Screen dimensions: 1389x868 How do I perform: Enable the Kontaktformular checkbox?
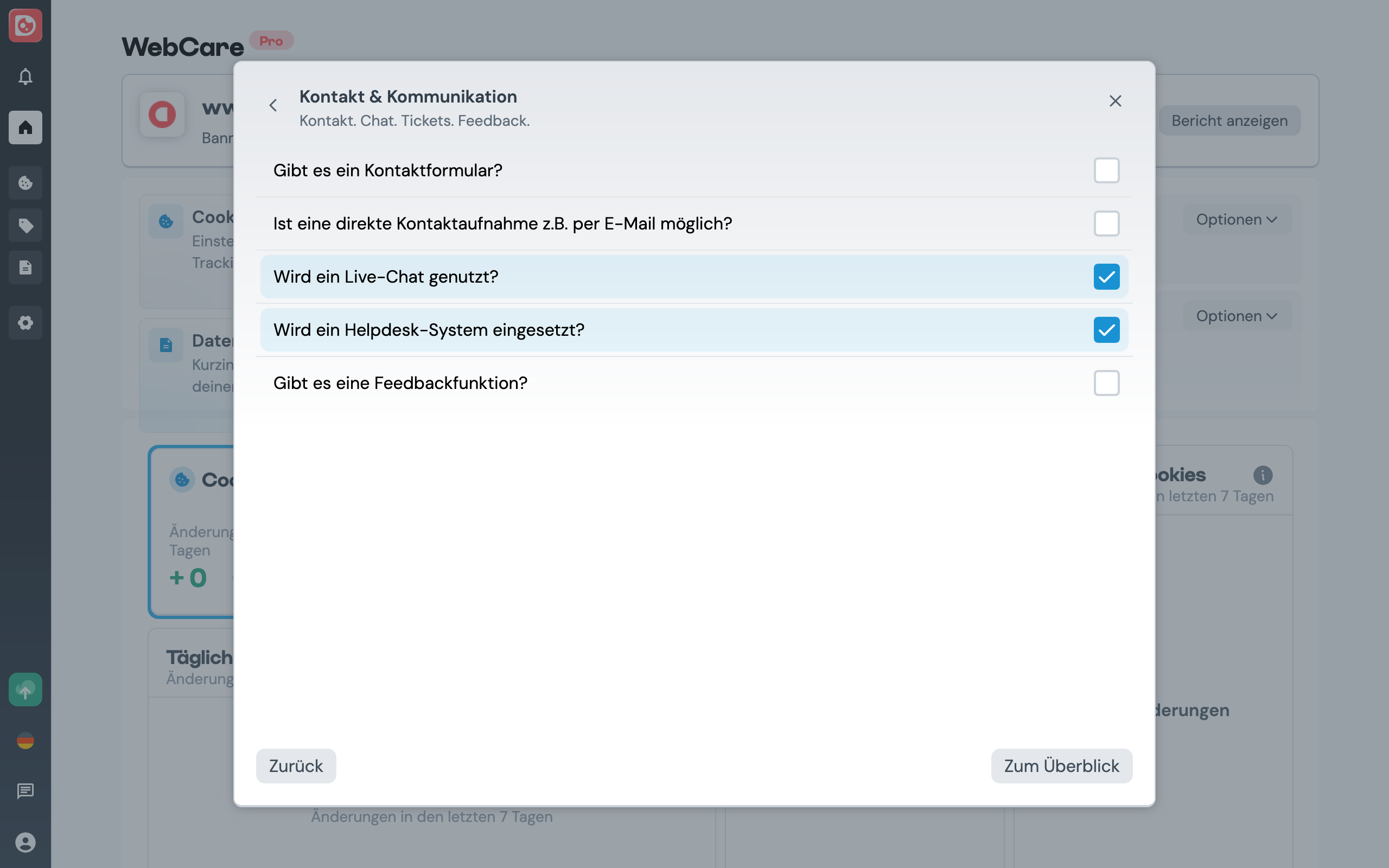pos(1107,170)
